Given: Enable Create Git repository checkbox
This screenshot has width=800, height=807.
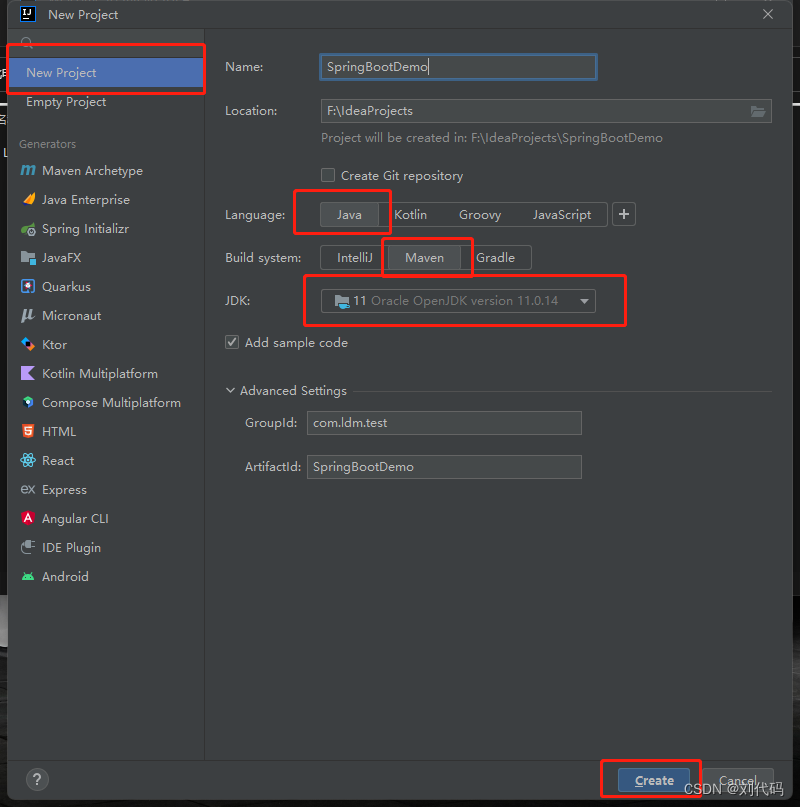Looking at the screenshot, I should point(328,175).
